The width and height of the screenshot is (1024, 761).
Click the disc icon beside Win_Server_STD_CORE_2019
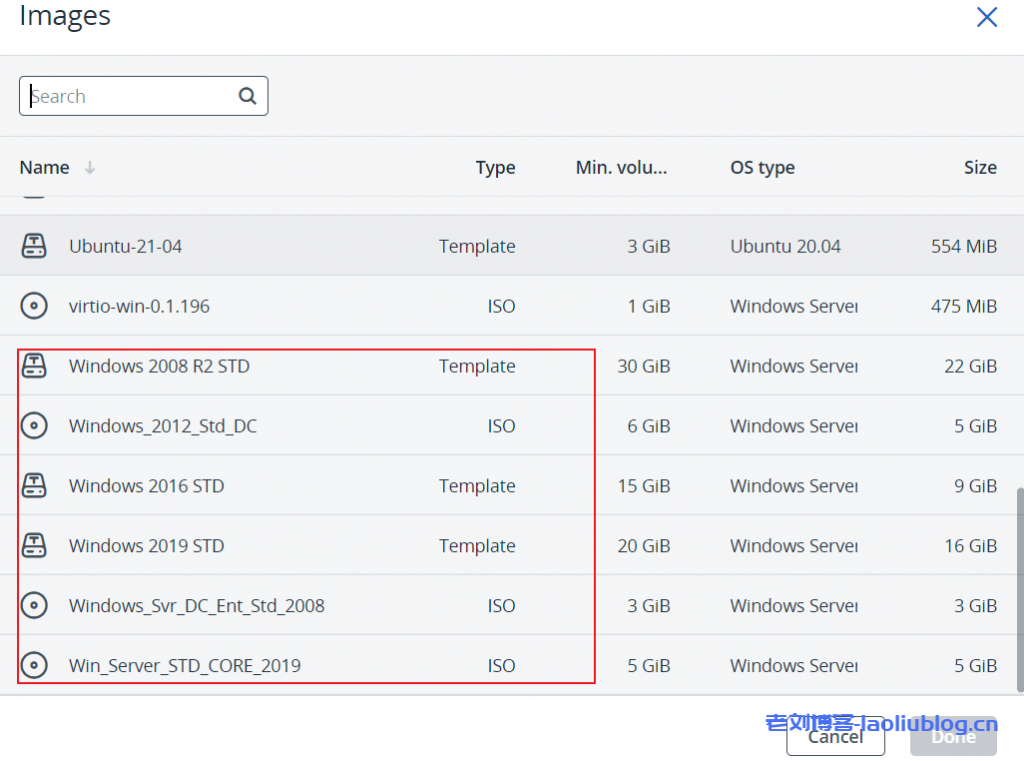[x=34, y=666]
